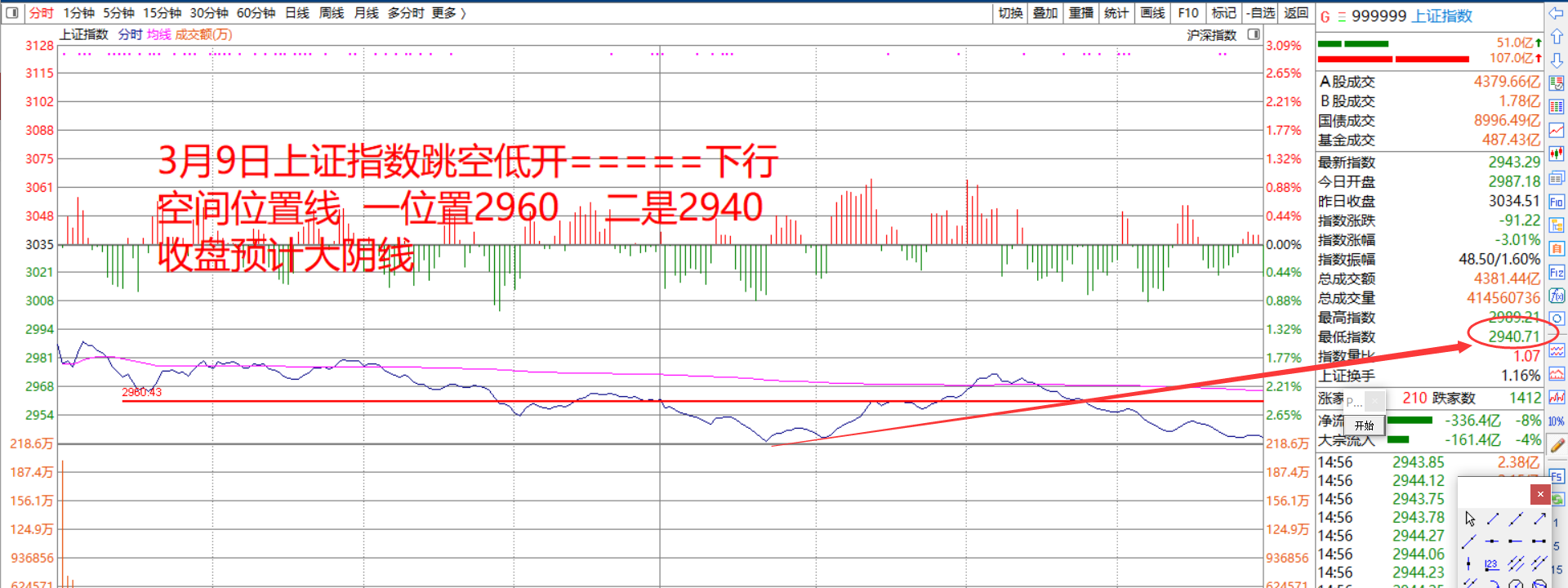Click the G marker beside 999999
Image resolution: width=1568 pixels, height=588 pixels.
pos(1325,16)
